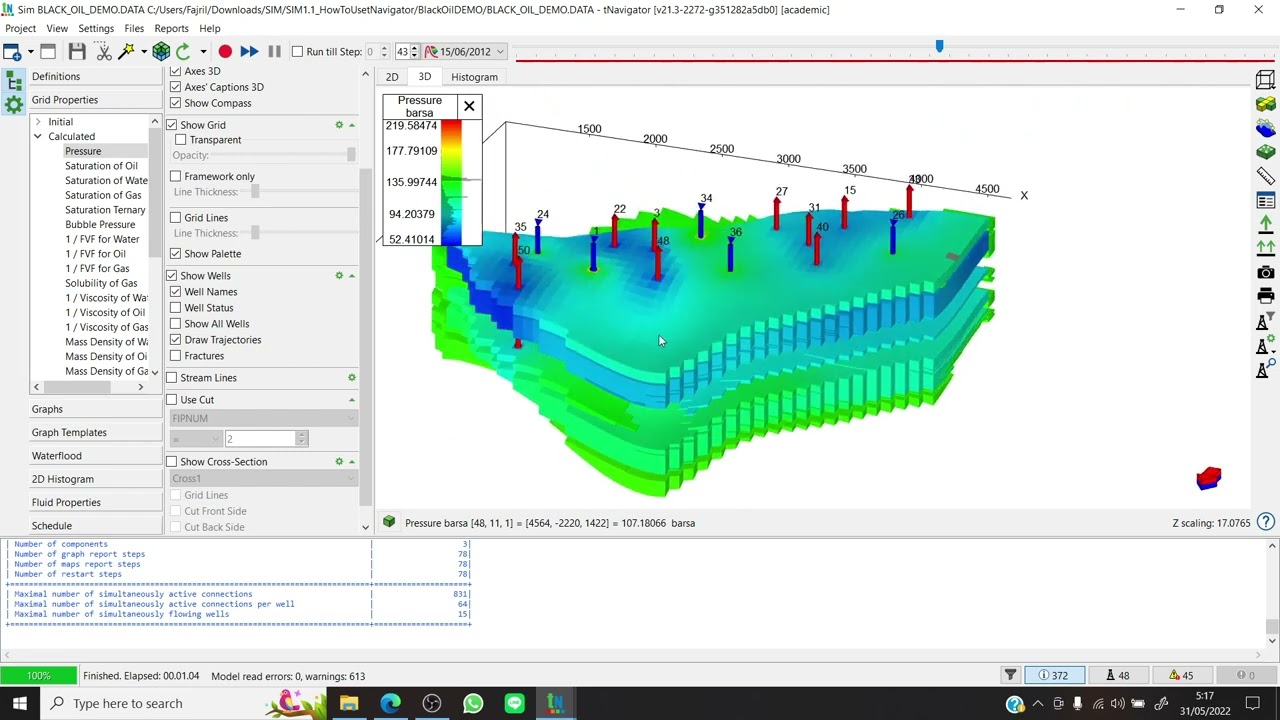Collapse the Show Cross-Section section arrow
Screen dimensions: 1280x720
352,462
